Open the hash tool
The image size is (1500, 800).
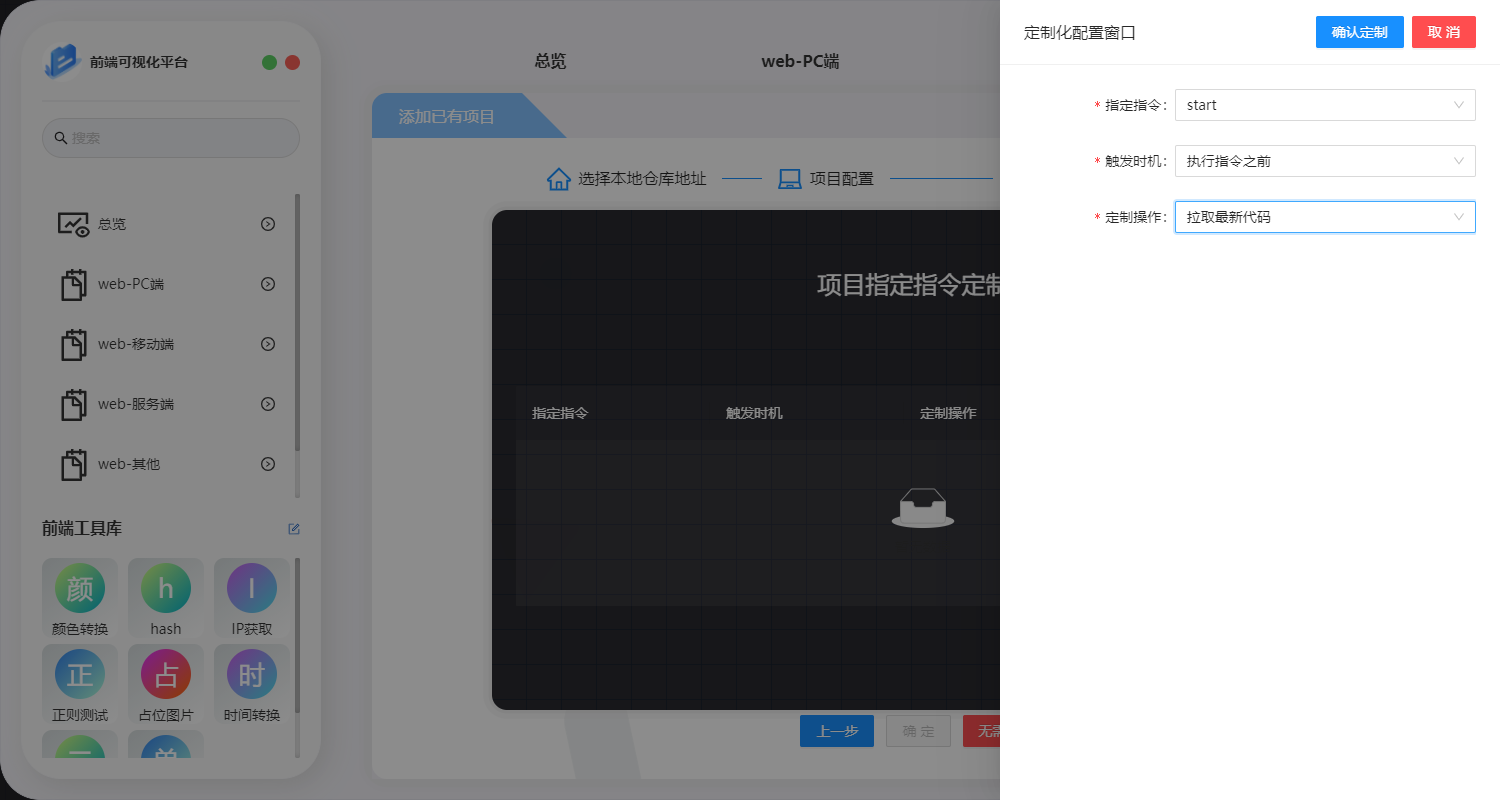coord(166,598)
